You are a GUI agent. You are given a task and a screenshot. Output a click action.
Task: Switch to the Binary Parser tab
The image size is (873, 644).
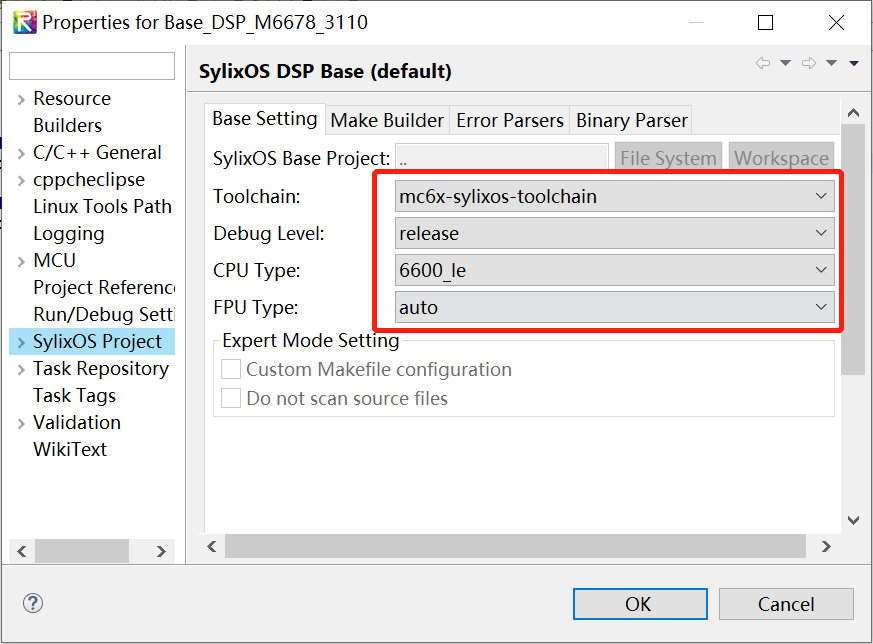[631, 120]
